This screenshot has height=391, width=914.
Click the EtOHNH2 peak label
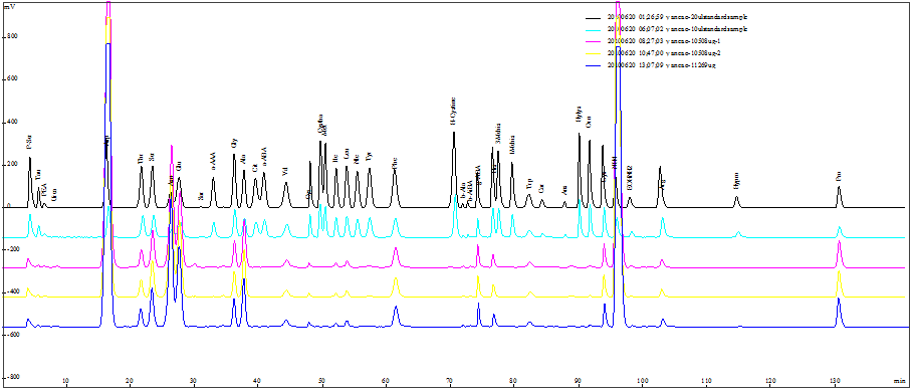pos(629,177)
